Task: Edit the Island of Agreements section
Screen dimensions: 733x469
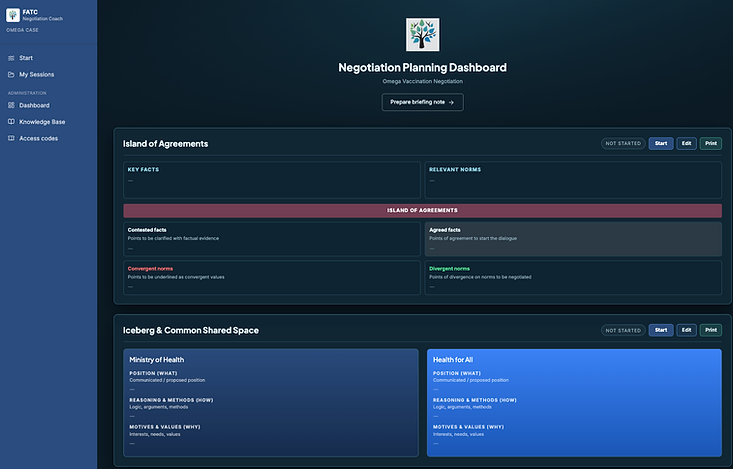Action: click(x=686, y=144)
